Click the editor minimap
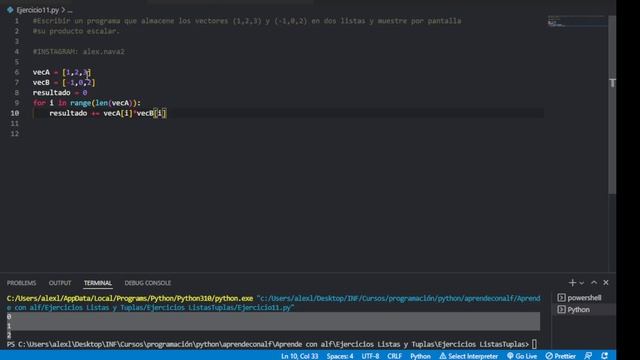 (x=577, y=22)
